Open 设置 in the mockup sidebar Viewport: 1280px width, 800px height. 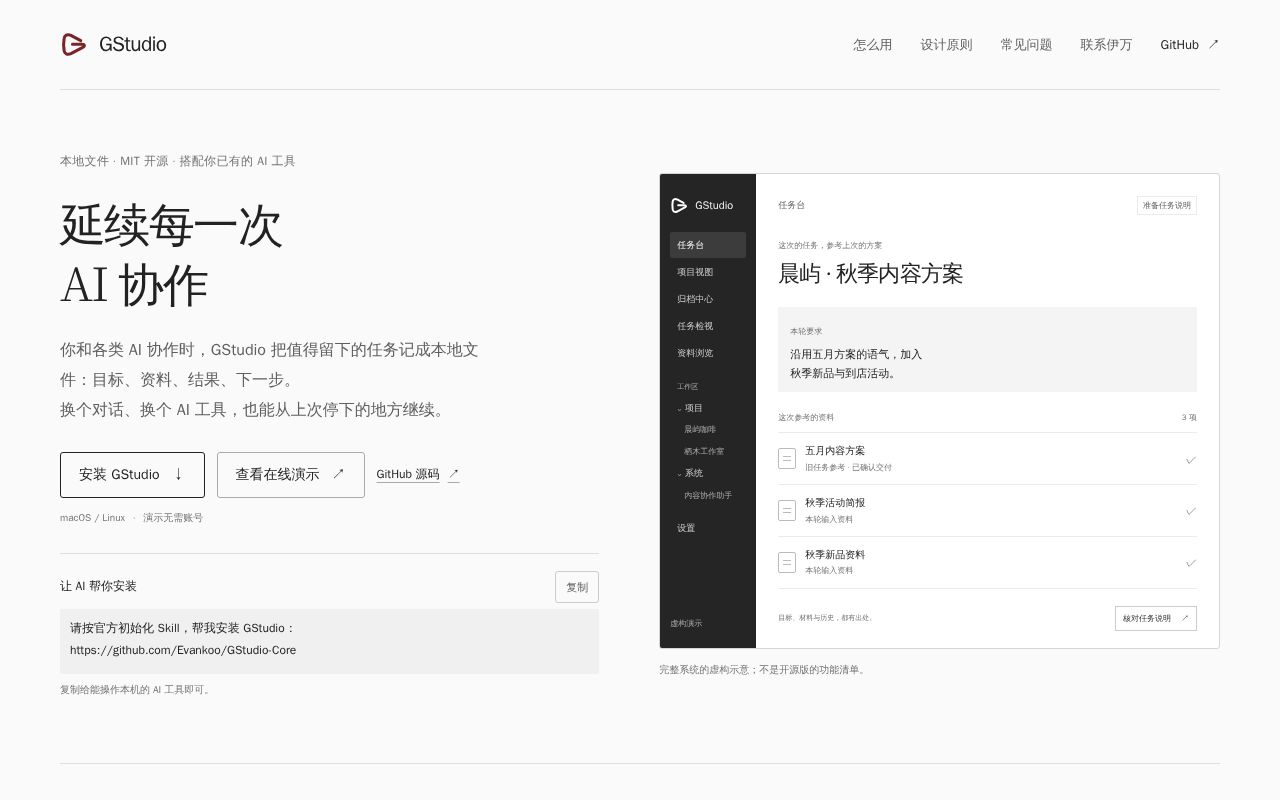click(x=686, y=528)
